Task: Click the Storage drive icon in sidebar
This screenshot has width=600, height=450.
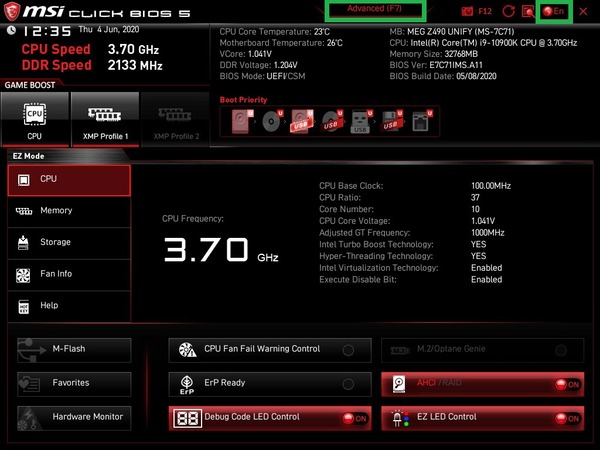Action: click(x=23, y=243)
